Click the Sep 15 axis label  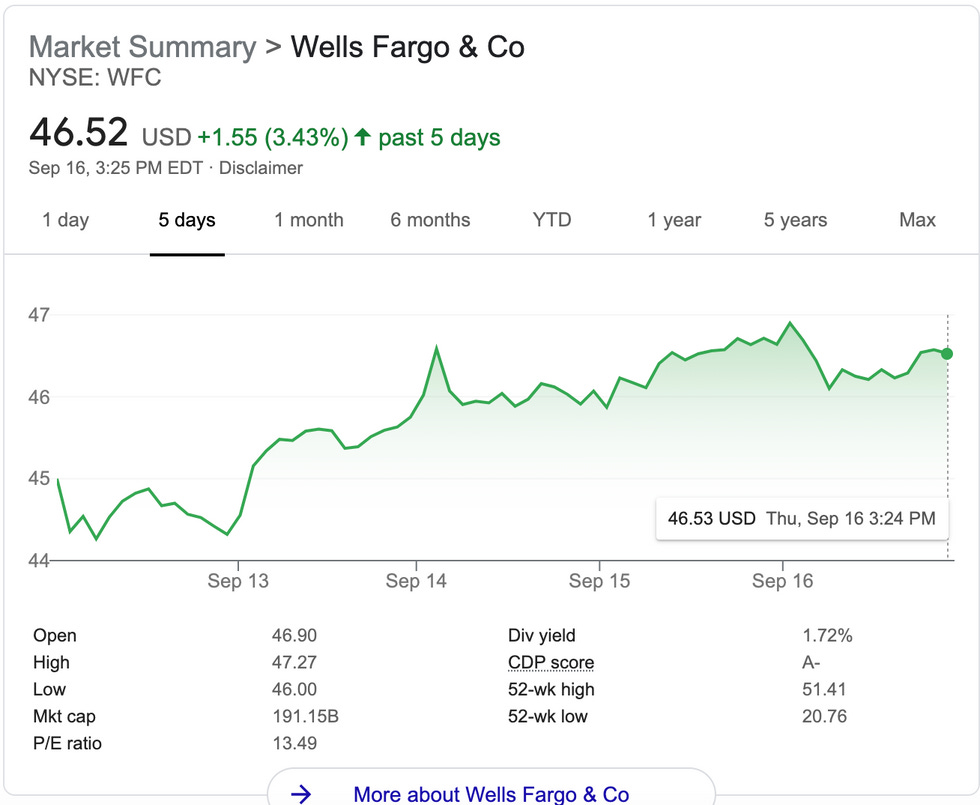click(599, 581)
